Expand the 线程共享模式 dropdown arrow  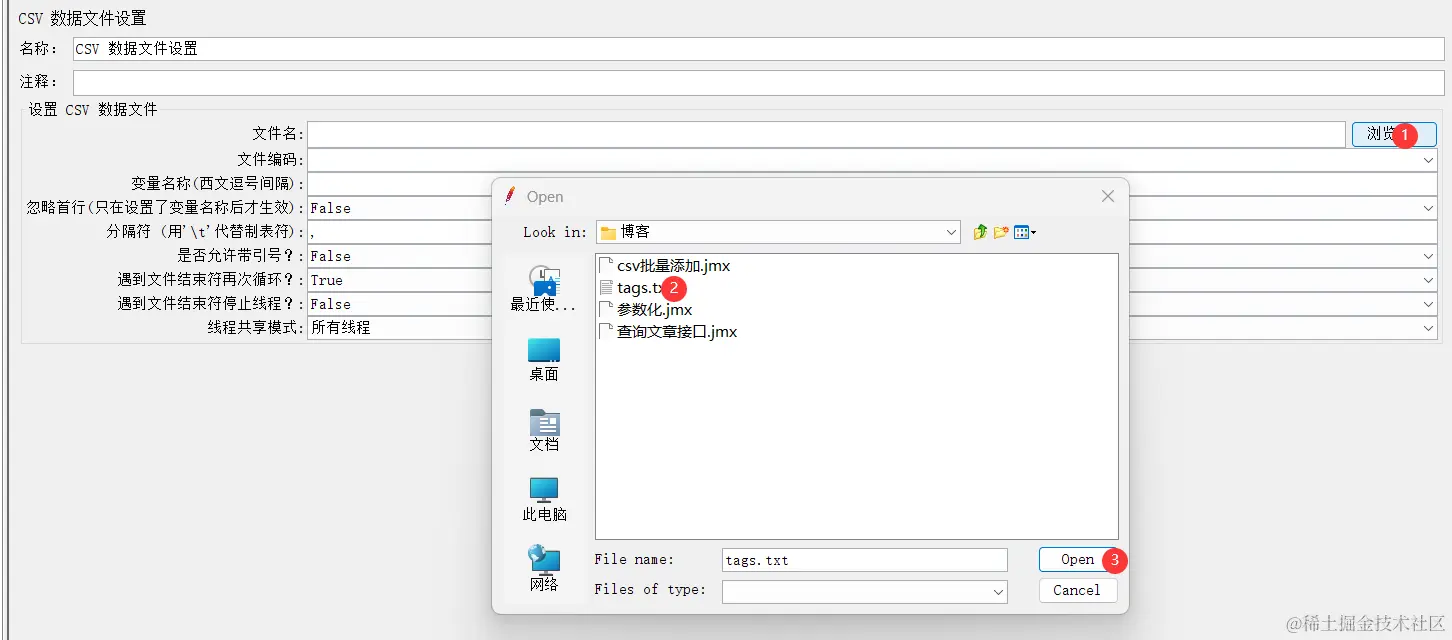tap(1428, 328)
